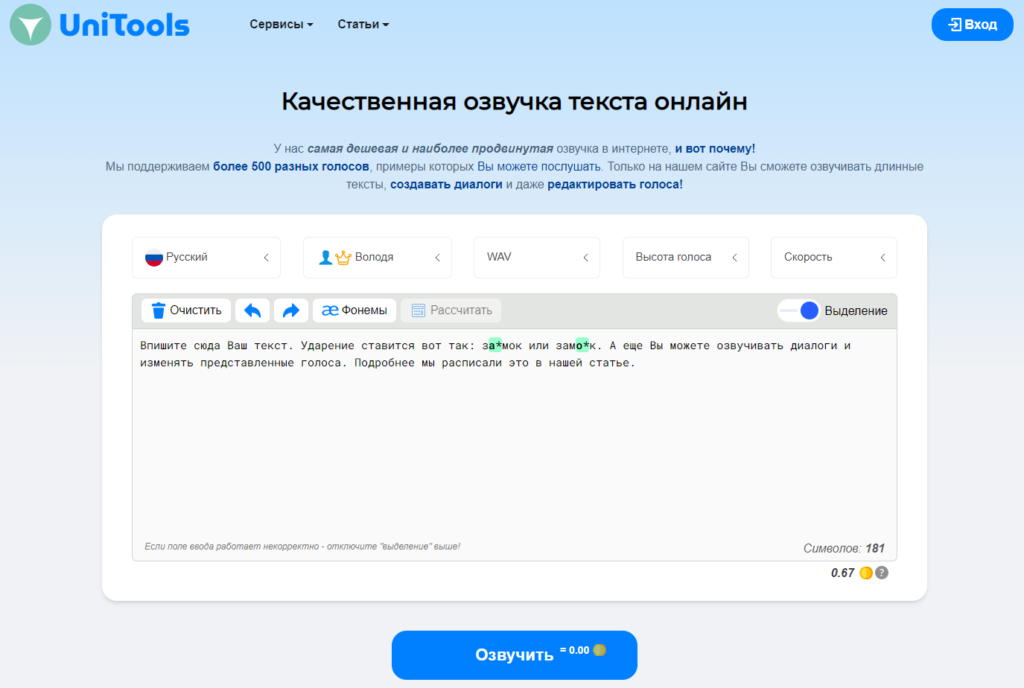
Task: Open the Статьи menu
Action: point(362,24)
